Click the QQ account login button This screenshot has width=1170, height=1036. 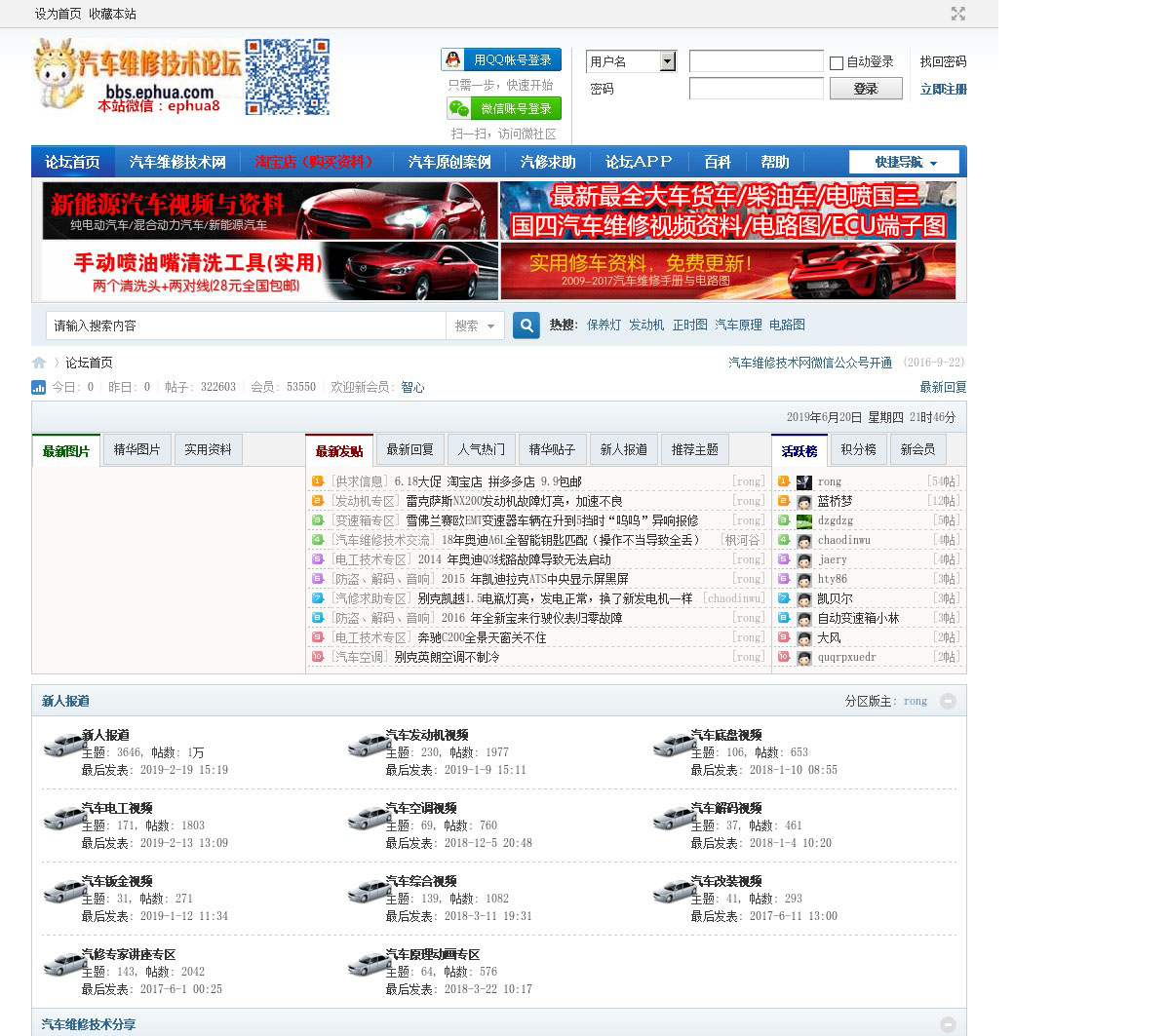point(501,60)
